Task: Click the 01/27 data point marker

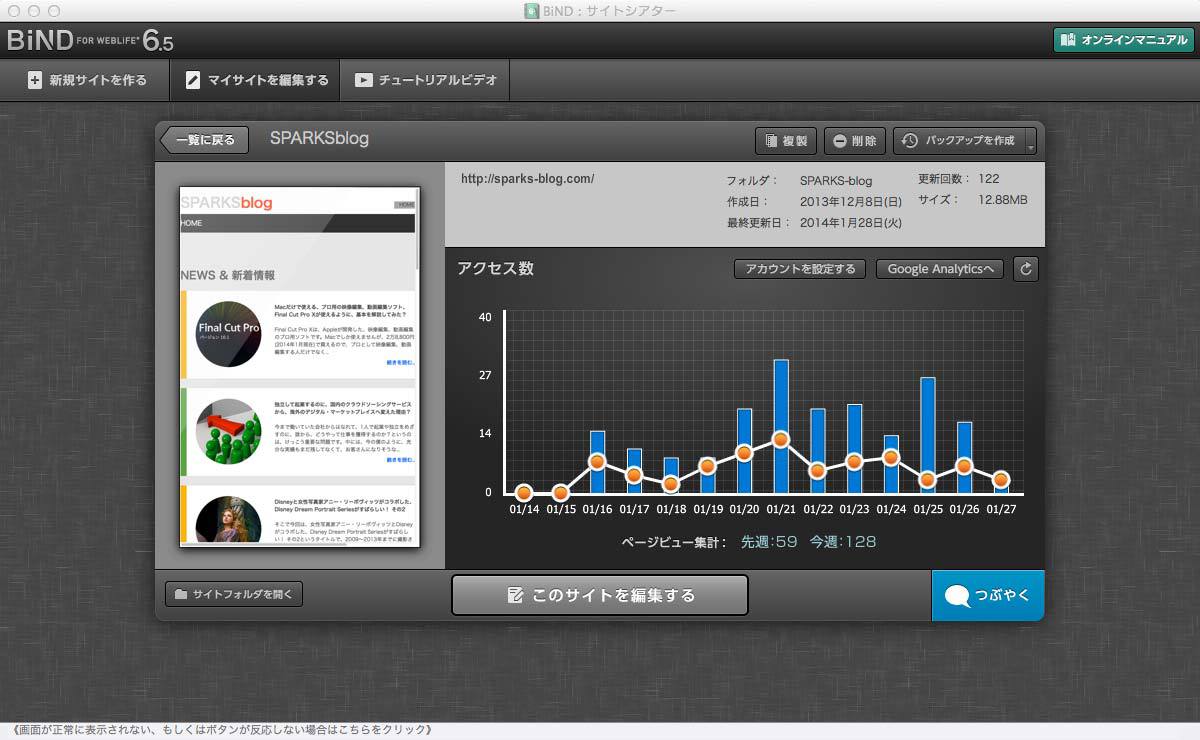Action: 1001,479
